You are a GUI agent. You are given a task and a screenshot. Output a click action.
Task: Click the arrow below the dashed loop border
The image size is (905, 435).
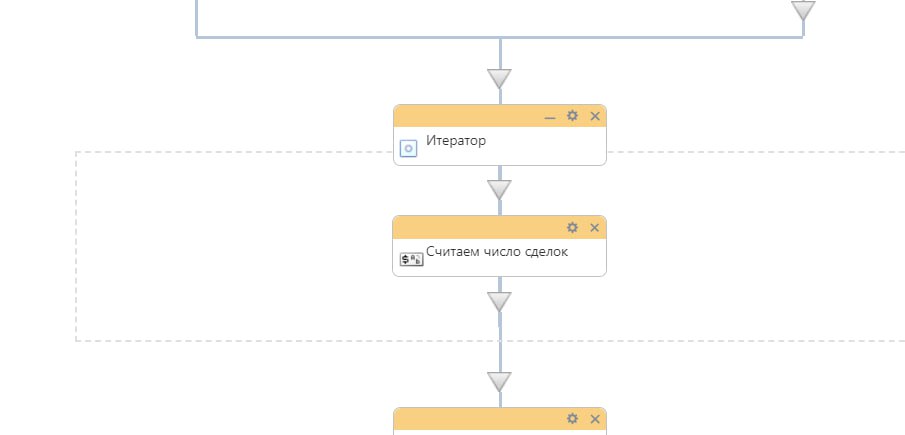(499, 381)
